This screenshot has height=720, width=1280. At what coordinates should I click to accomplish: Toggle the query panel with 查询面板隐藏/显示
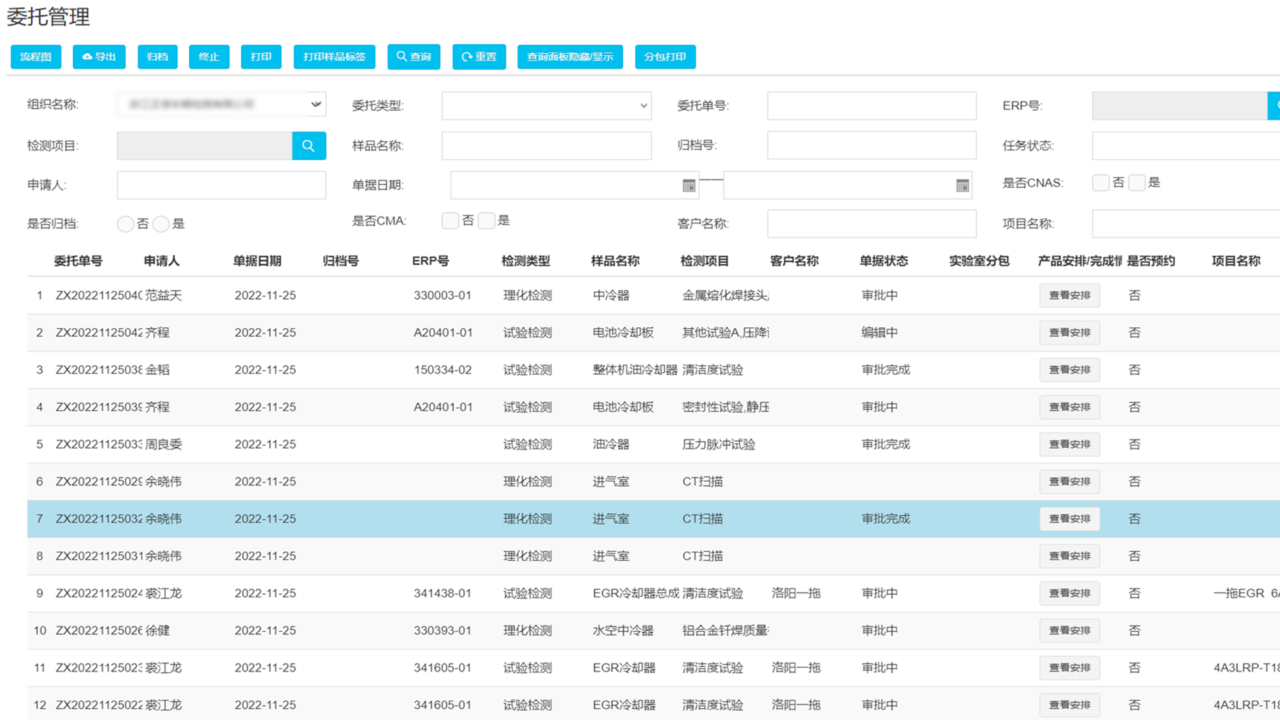point(570,57)
